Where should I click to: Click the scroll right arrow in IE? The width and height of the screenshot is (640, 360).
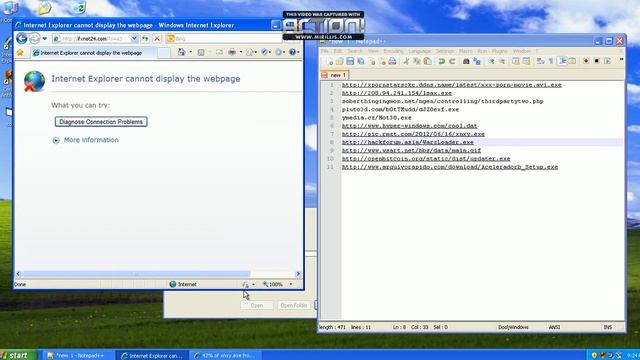pyautogui.click(x=298, y=274)
